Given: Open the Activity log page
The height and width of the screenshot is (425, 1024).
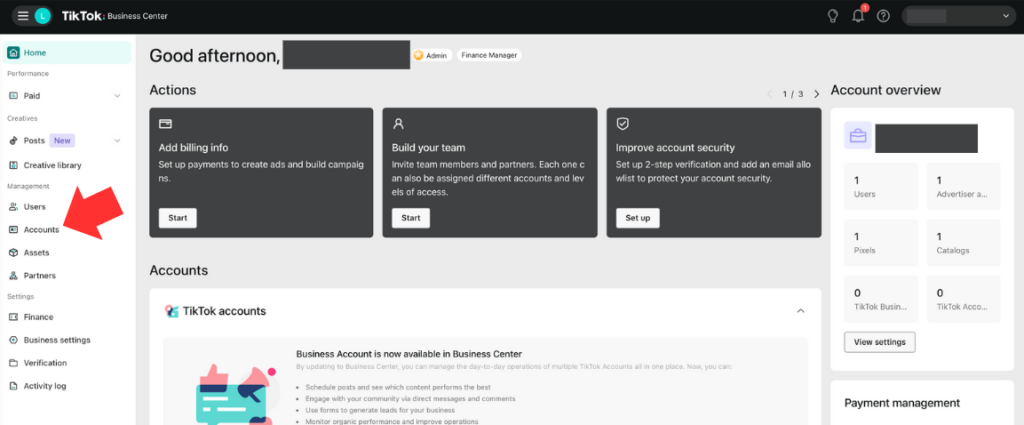Looking at the screenshot, I should 45,386.
